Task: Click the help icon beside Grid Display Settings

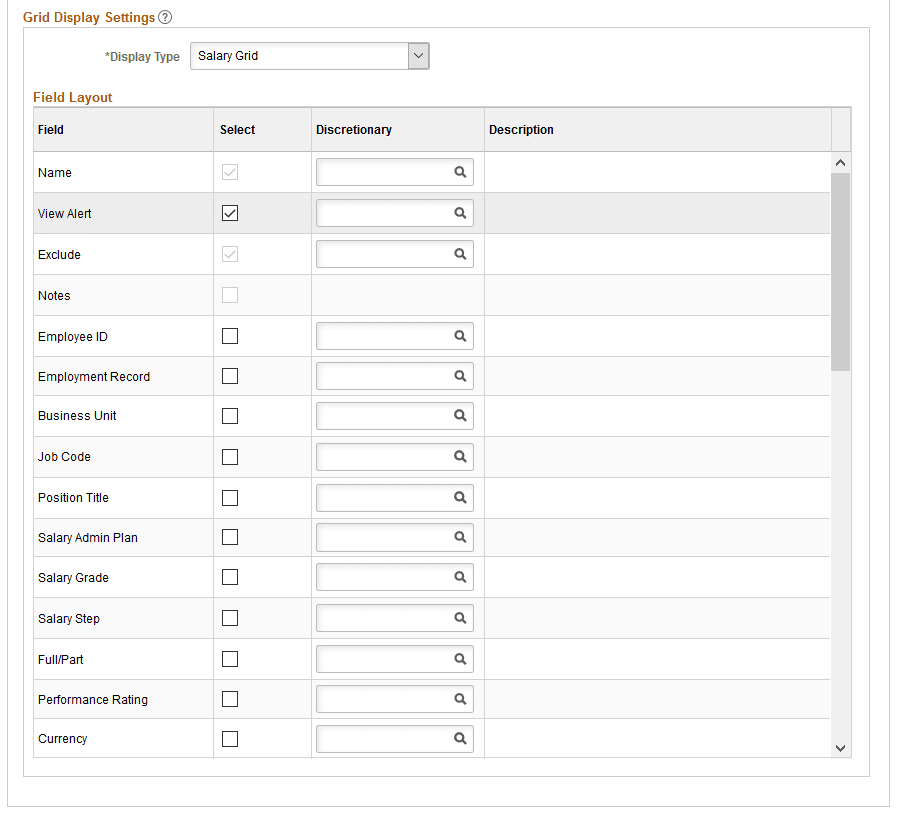Action: pyautogui.click(x=165, y=17)
